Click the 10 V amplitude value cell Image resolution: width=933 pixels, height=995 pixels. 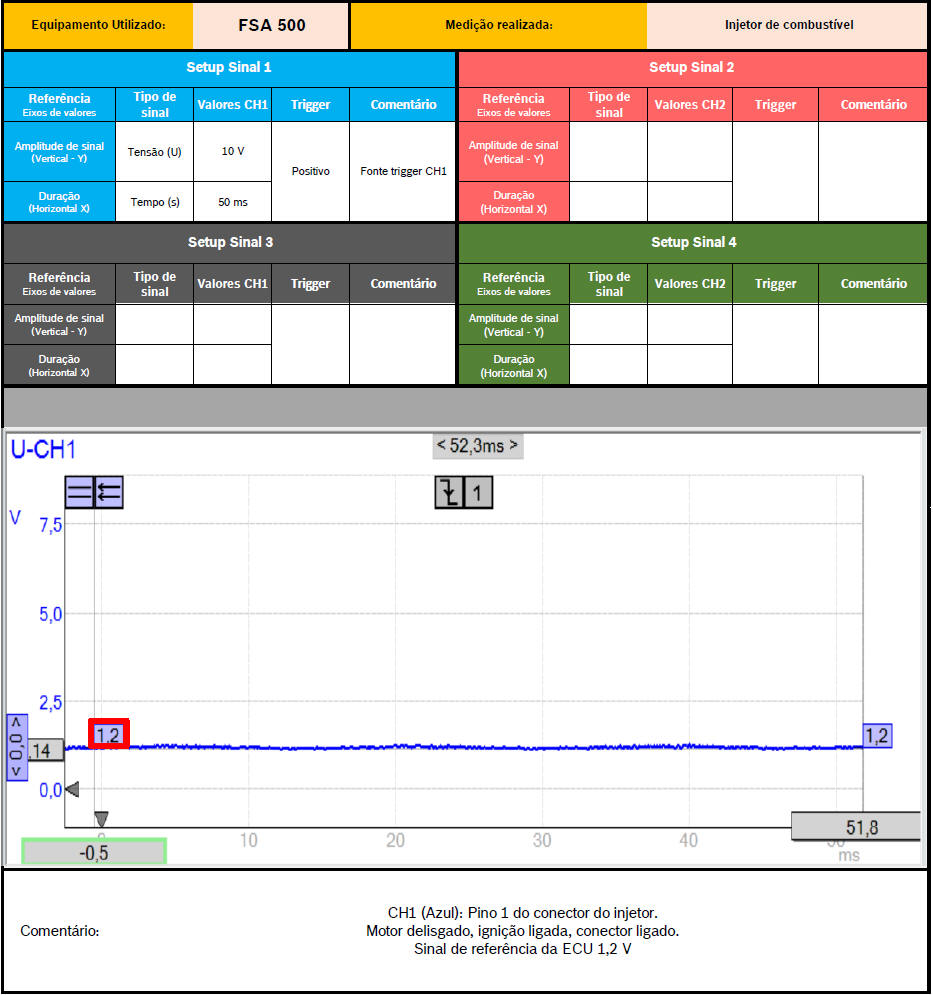[x=232, y=151]
